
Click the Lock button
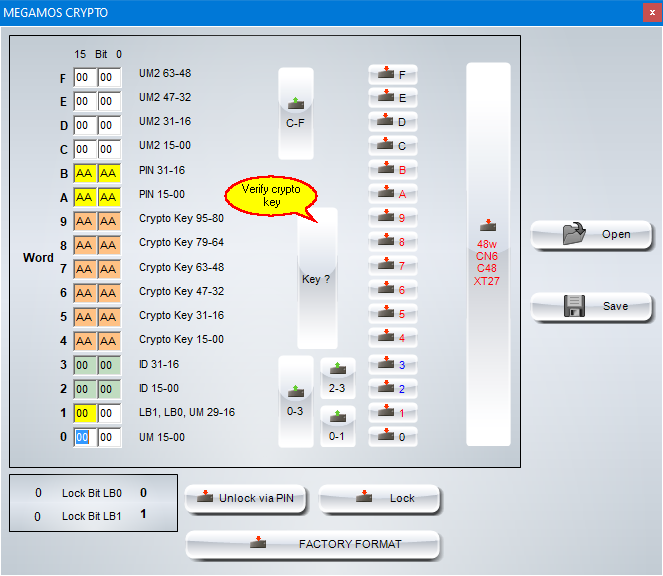[379, 499]
